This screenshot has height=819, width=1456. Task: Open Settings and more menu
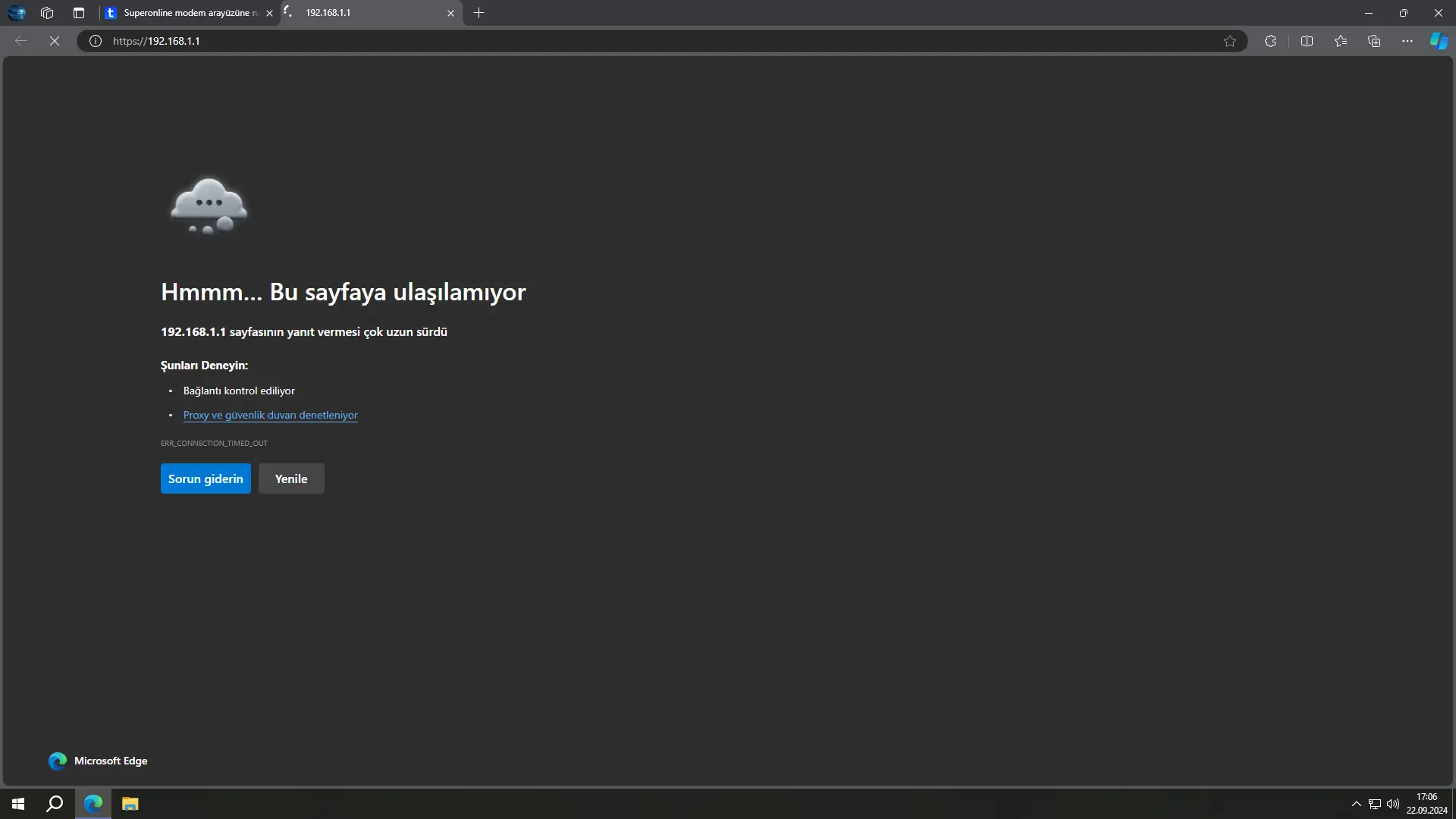(1407, 41)
